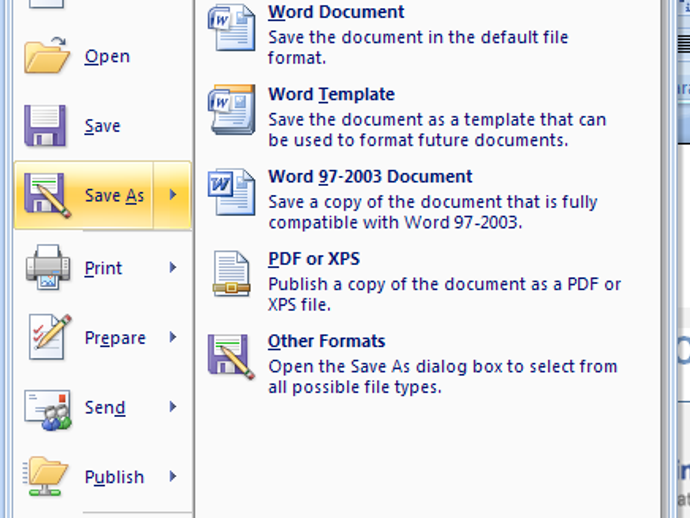Open the Other Formats heading
Image resolution: width=690 pixels, height=518 pixels.
click(327, 341)
